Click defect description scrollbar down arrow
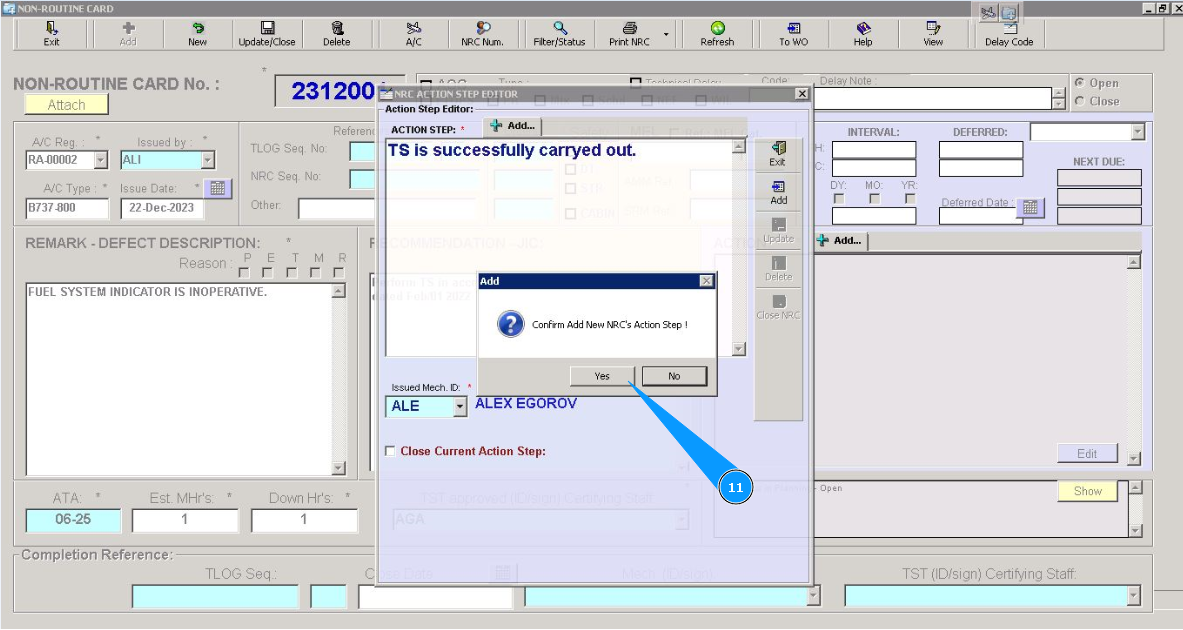Image resolution: width=1183 pixels, height=630 pixels. (339, 469)
